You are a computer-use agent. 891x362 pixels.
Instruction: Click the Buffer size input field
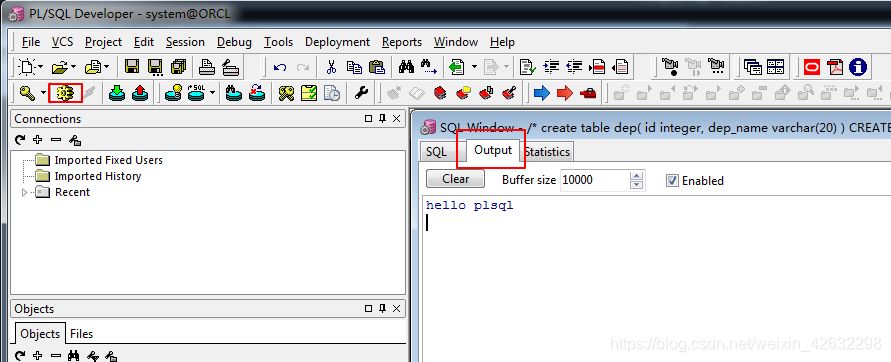coord(595,180)
